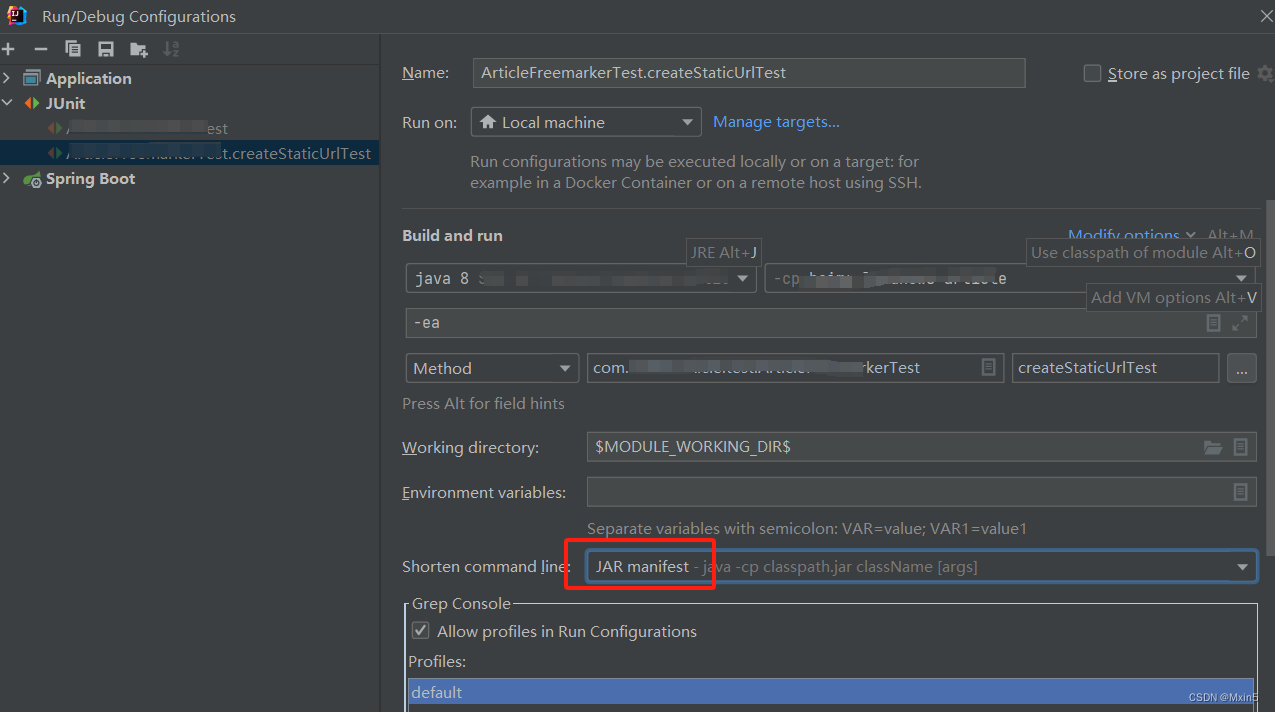Create a new configuration folder
Screen dimensions: 1275x712
click(x=138, y=48)
